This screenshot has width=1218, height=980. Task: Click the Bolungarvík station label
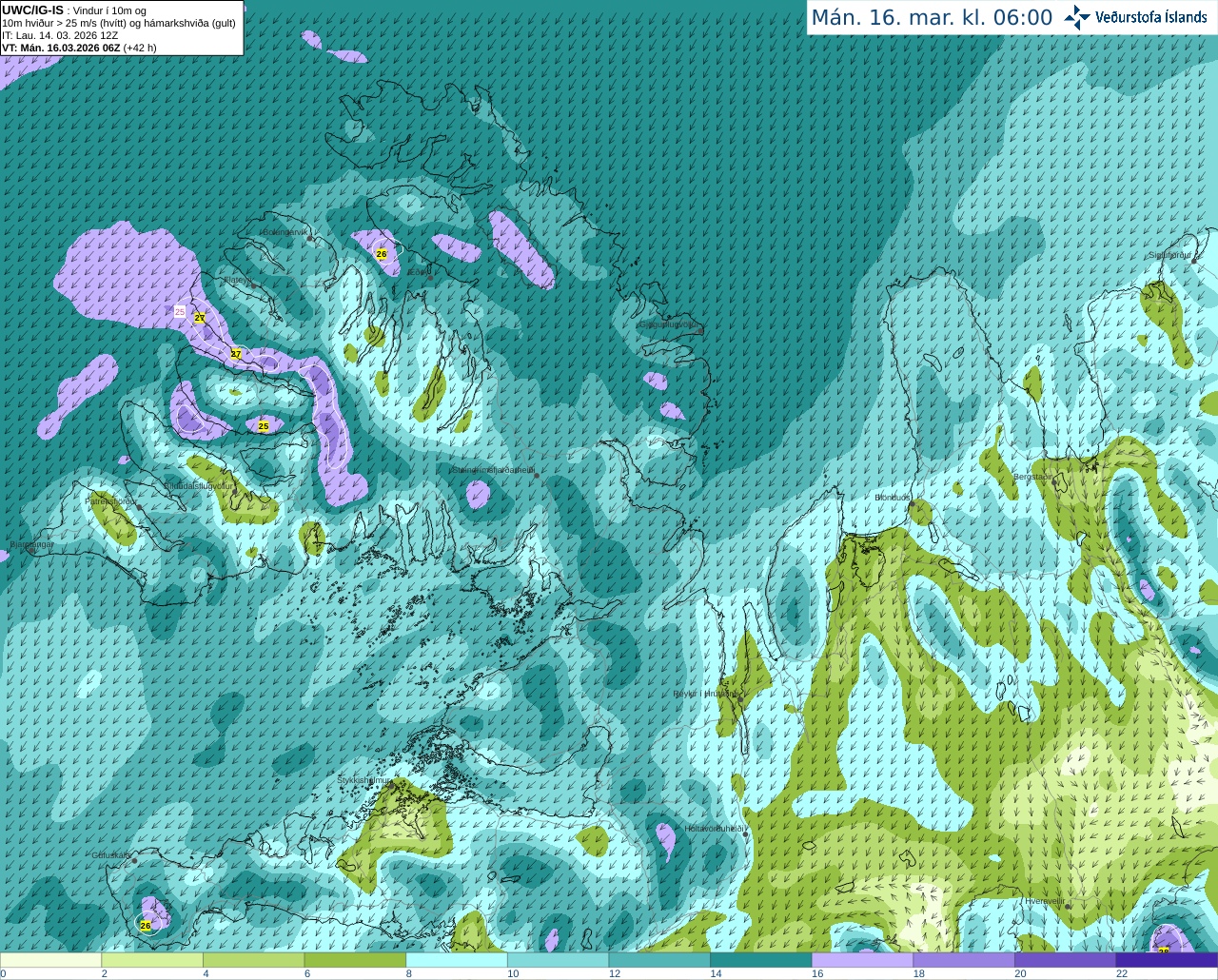[x=285, y=232]
